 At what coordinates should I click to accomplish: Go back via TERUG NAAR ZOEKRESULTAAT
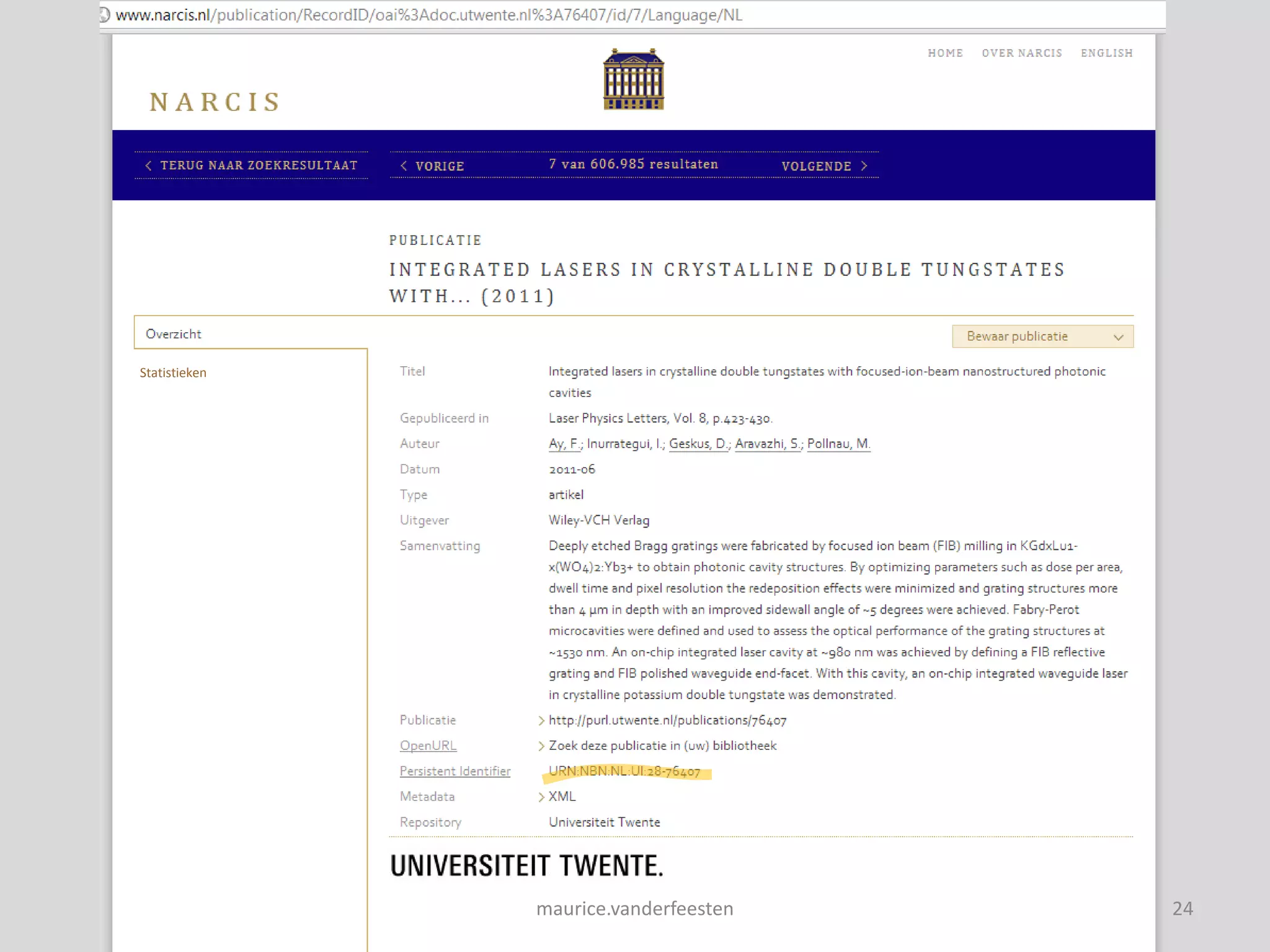(x=259, y=165)
